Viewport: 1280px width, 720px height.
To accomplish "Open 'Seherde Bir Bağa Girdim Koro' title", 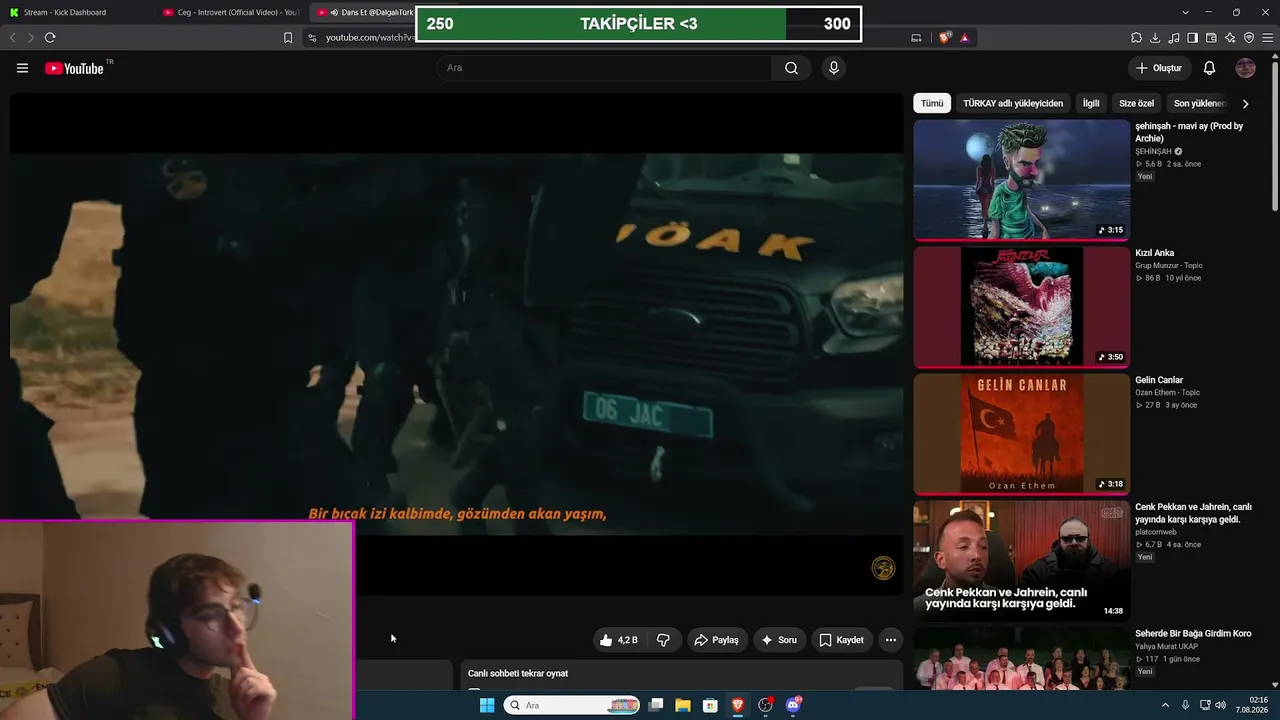I will click(1193, 634).
